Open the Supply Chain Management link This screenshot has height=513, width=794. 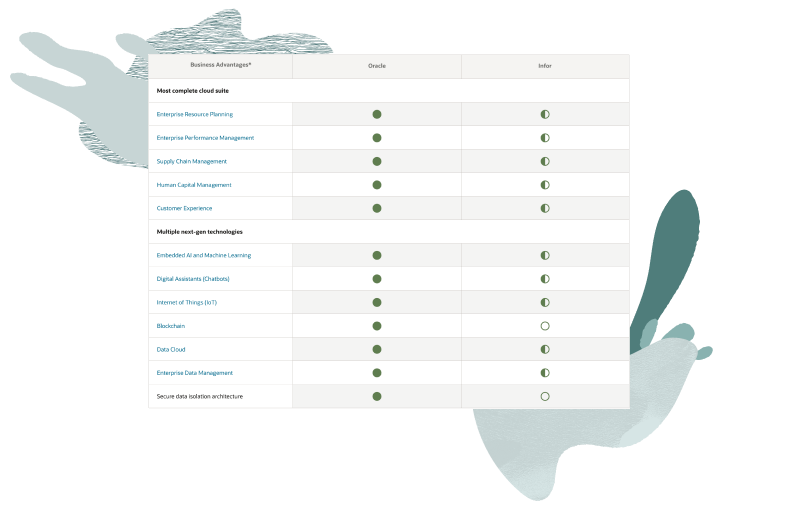(x=191, y=162)
